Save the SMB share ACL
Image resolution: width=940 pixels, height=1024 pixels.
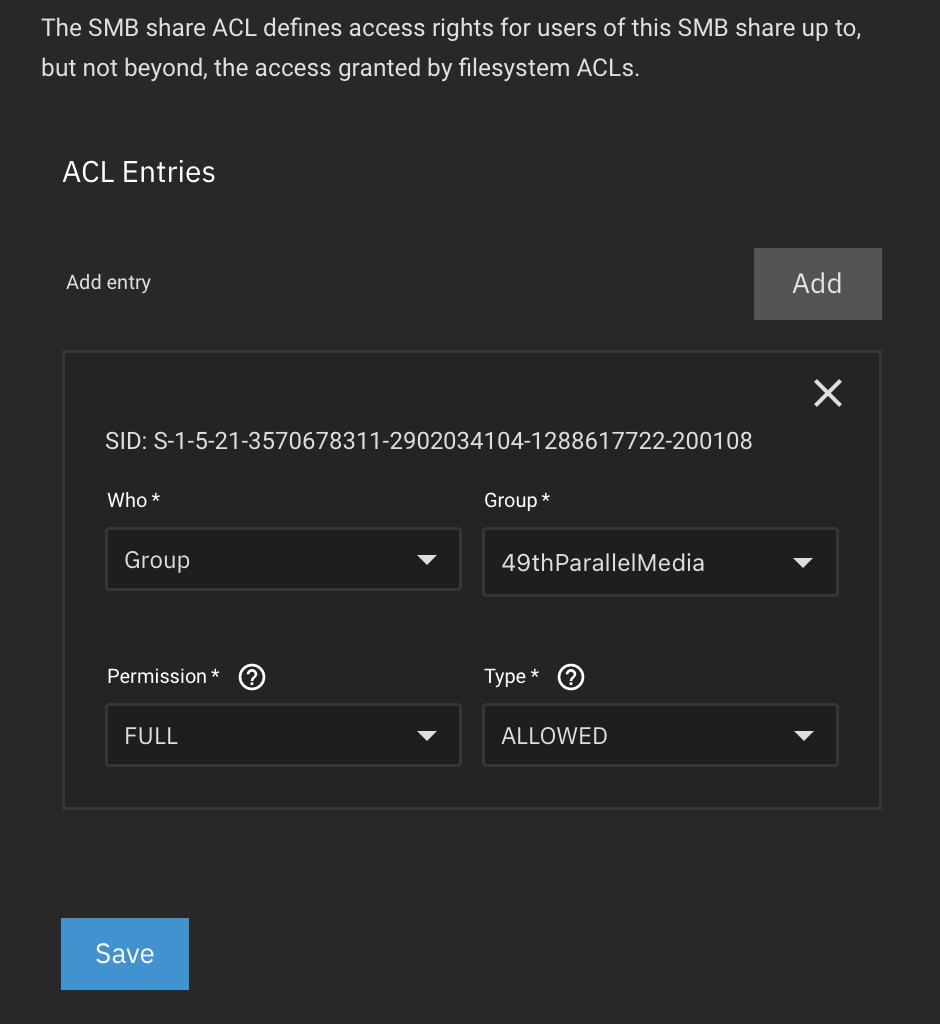pos(125,953)
